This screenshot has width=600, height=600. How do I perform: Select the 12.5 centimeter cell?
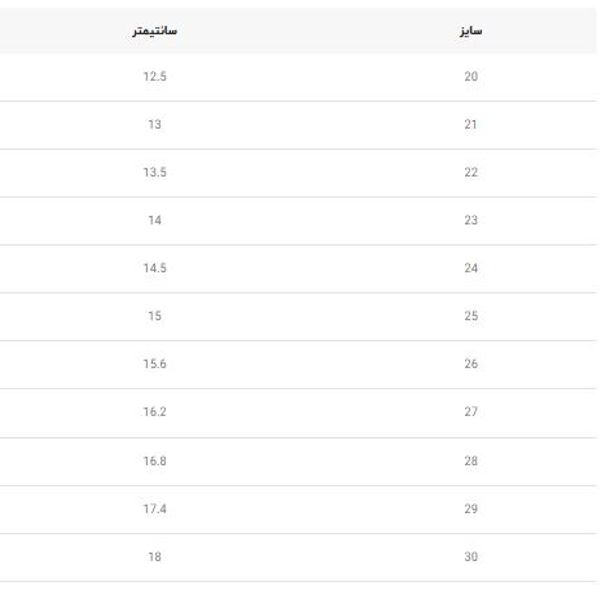tap(154, 77)
